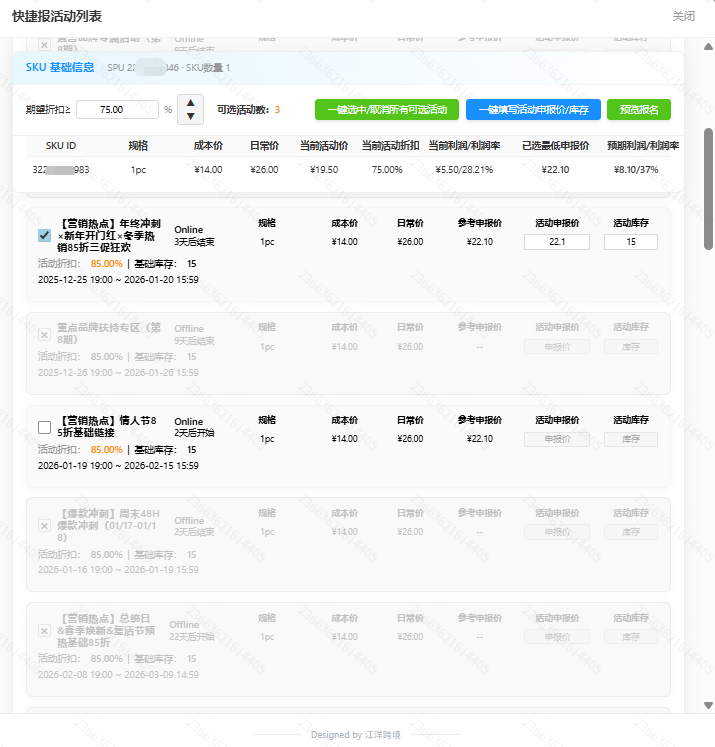
Task: Edit 活动申报价 field showing 22.1
Action: pyautogui.click(x=557, y=242)
